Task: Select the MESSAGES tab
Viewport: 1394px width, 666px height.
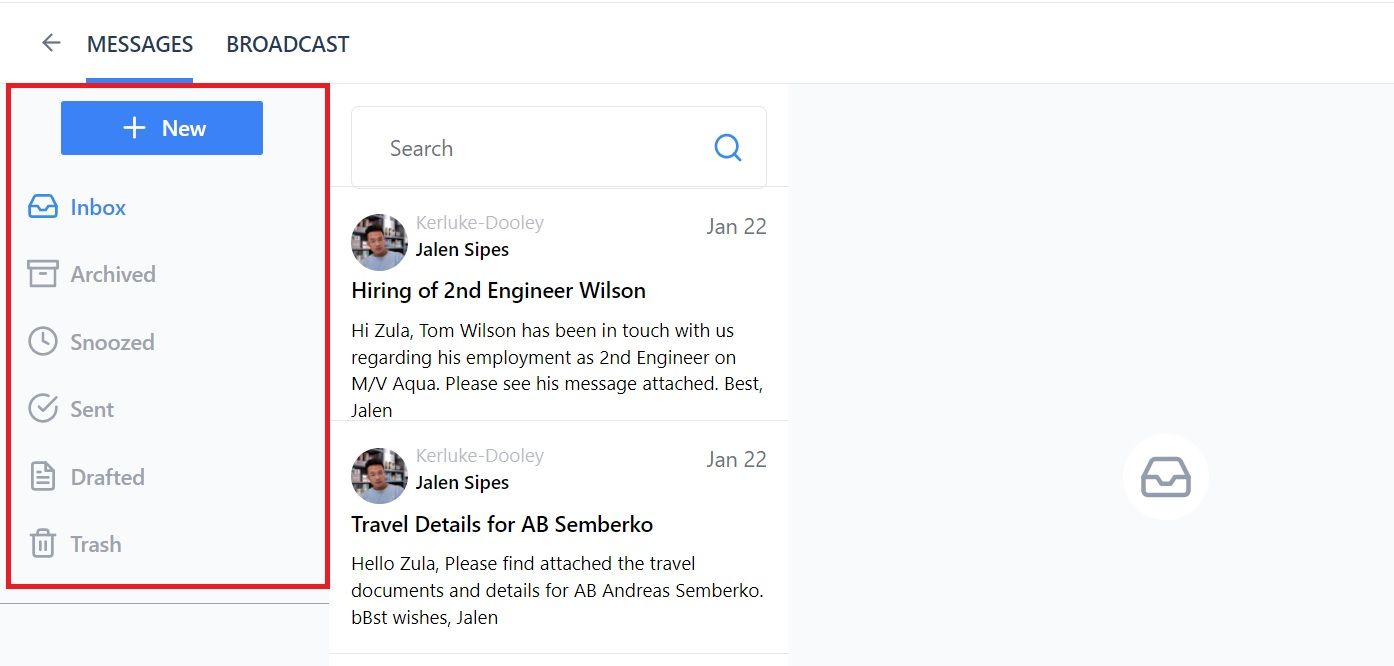Action: [140, 44]
